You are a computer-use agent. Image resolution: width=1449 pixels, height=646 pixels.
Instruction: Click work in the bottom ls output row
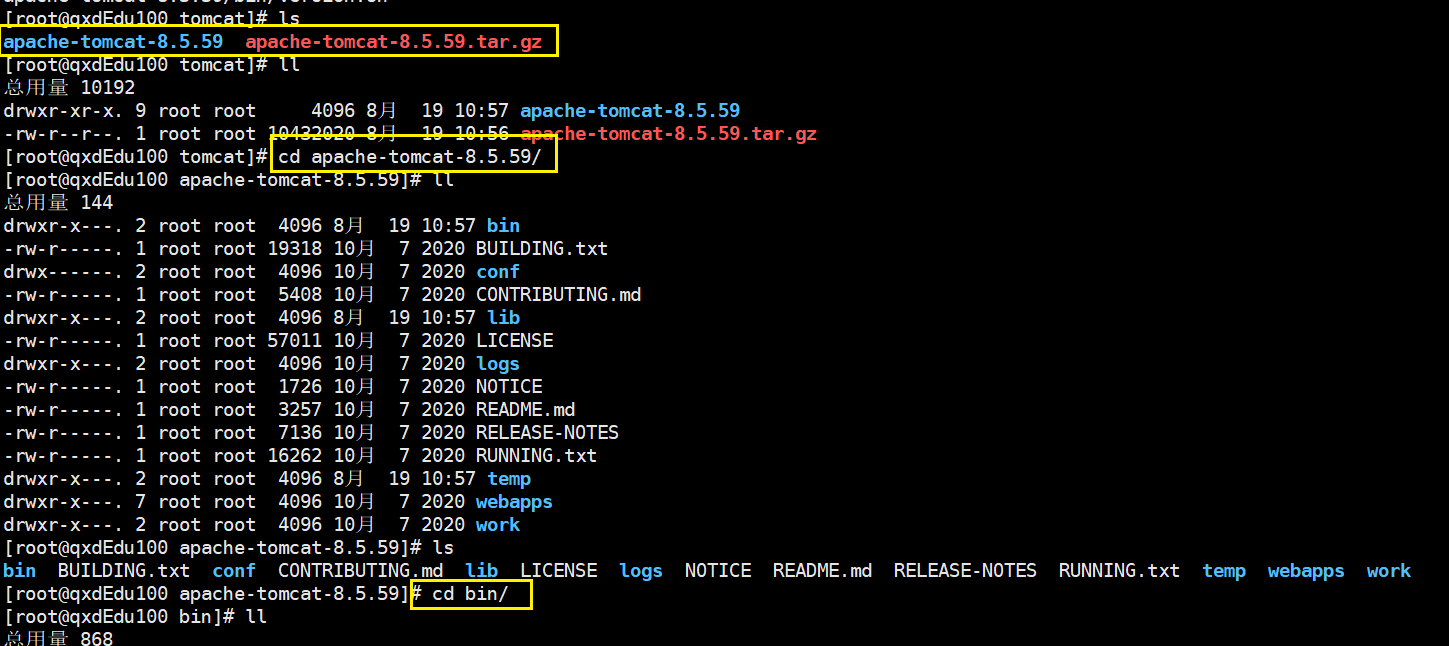point(1389,571)
